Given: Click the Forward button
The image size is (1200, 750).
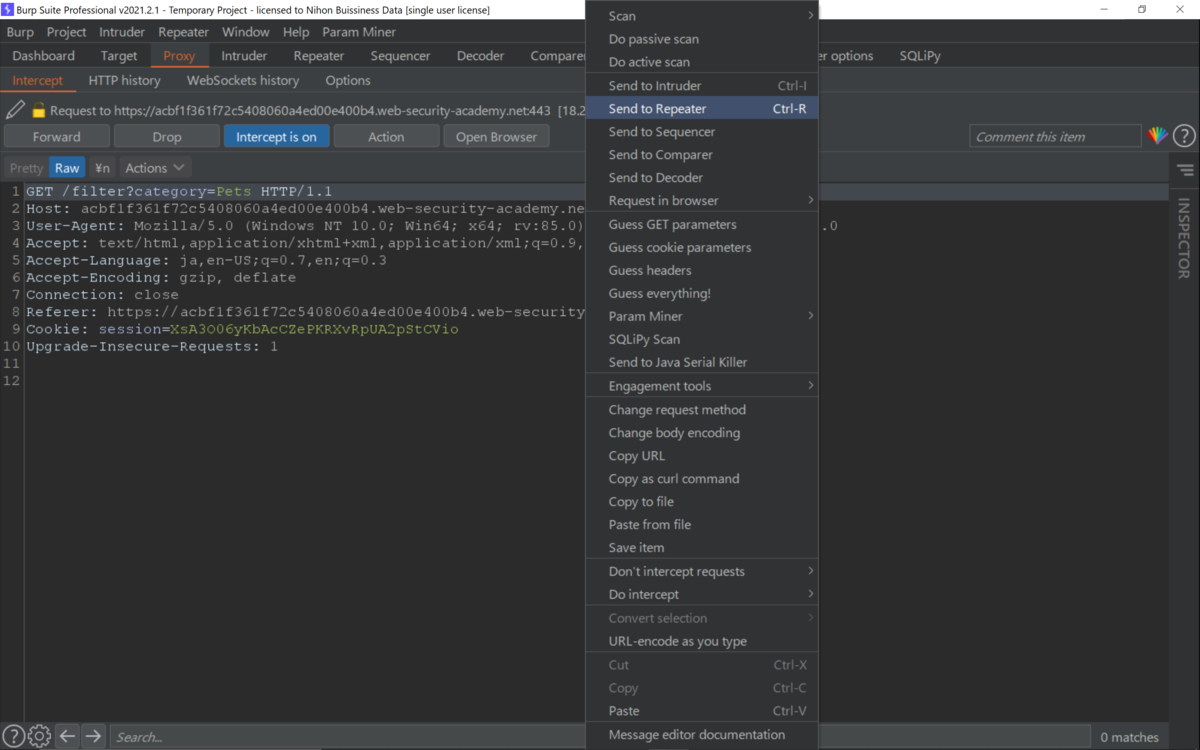Looking at the screenshot, I should [57, 137].
